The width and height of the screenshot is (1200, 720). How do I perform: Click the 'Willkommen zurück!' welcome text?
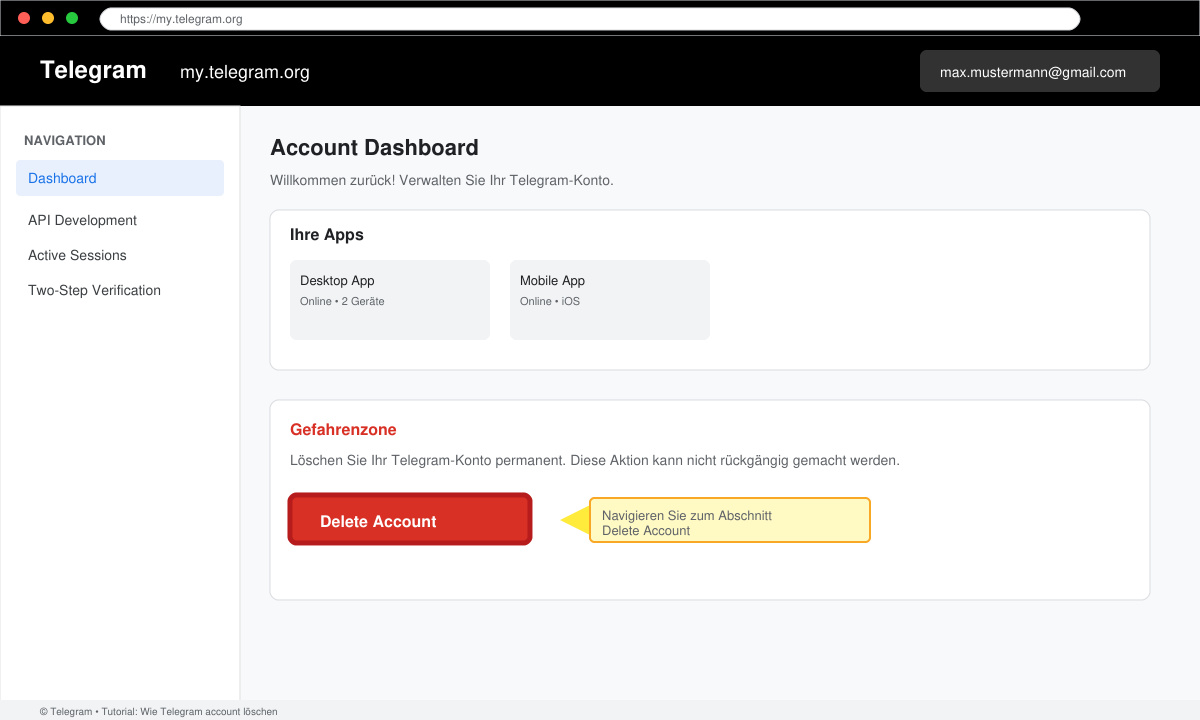(x=331, y=180)
